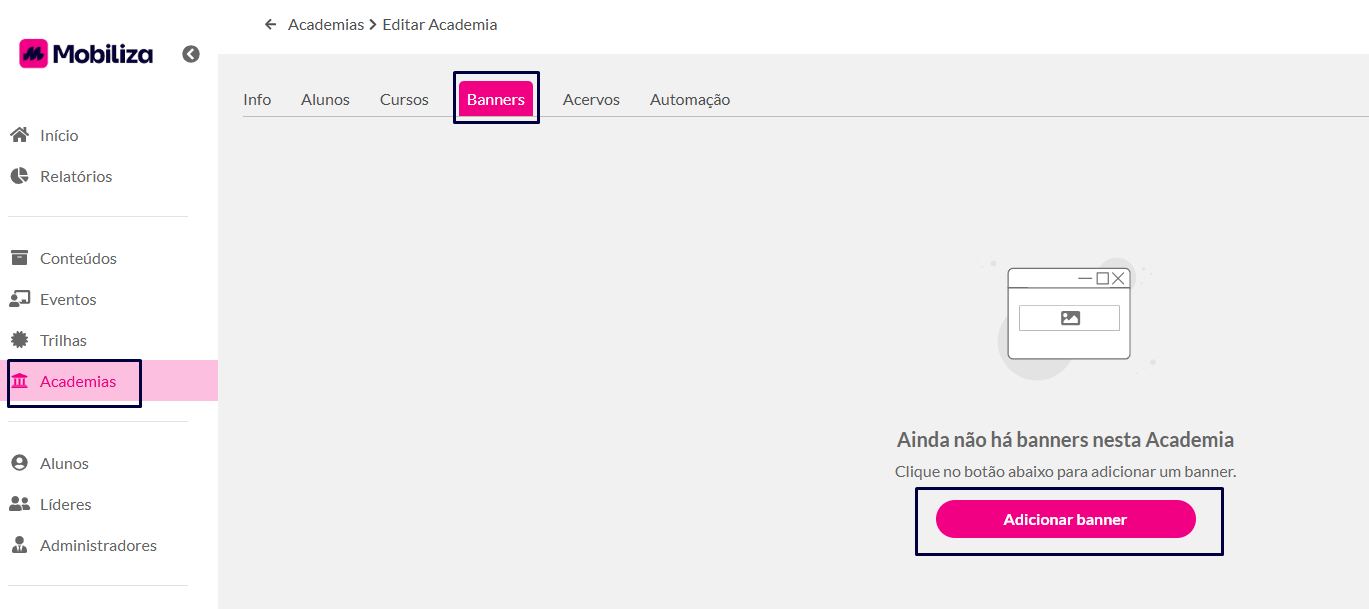Select the Banners tab
Image resolution: width=1369 pixels, height=609 pixels.
coord(496,99)
